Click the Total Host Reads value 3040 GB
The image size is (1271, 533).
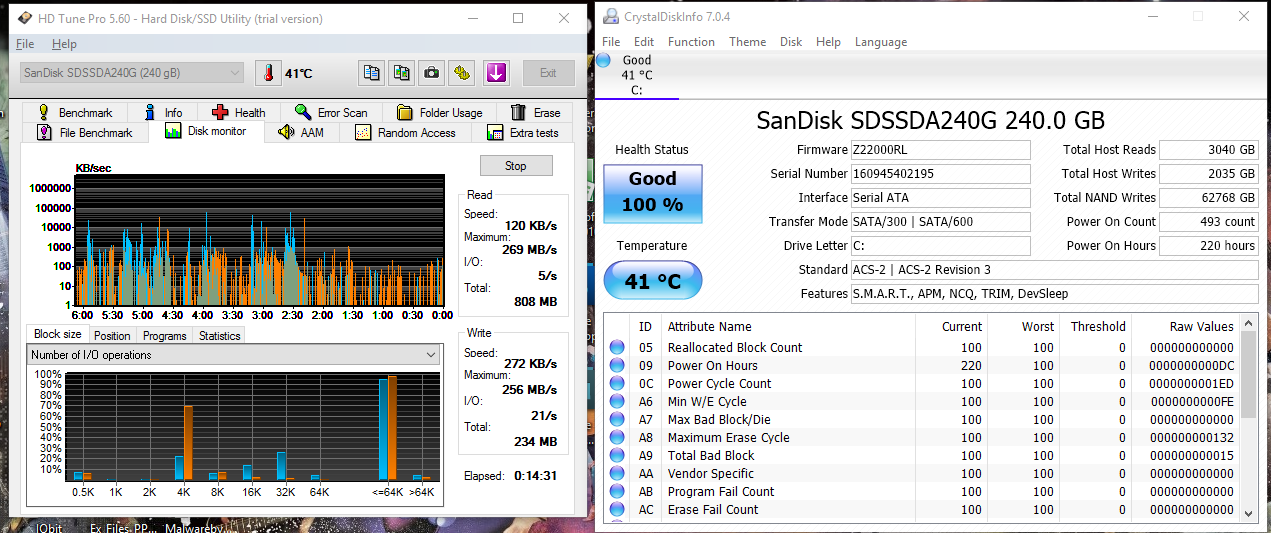[x=1209, y=150]
